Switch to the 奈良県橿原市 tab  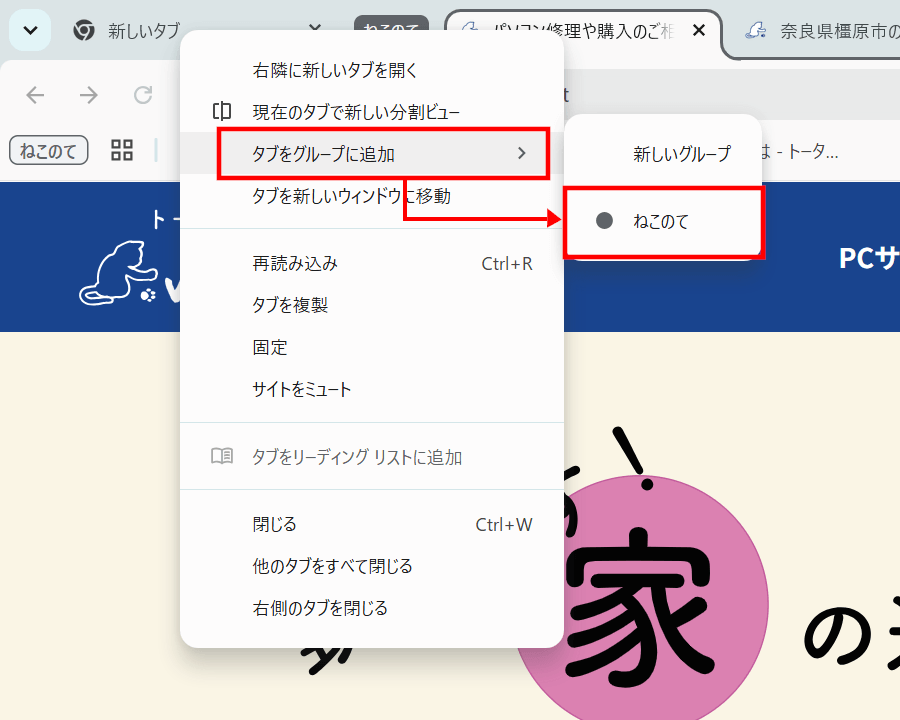coord(822,31)
